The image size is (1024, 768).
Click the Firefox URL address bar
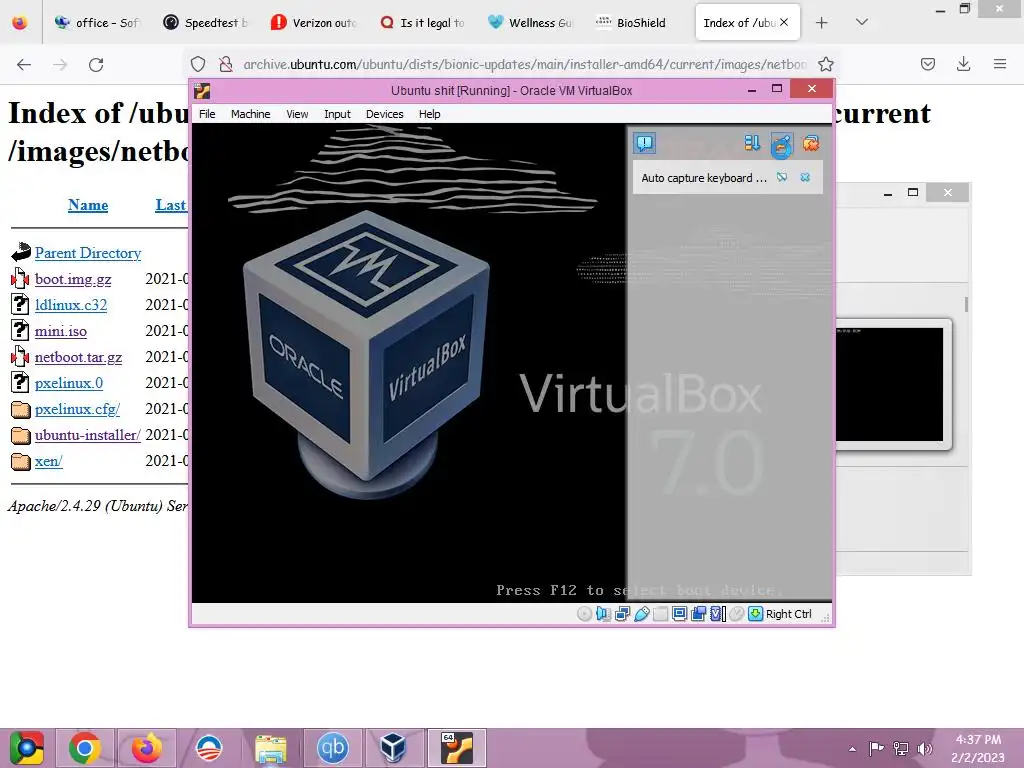tap(525, 64)
